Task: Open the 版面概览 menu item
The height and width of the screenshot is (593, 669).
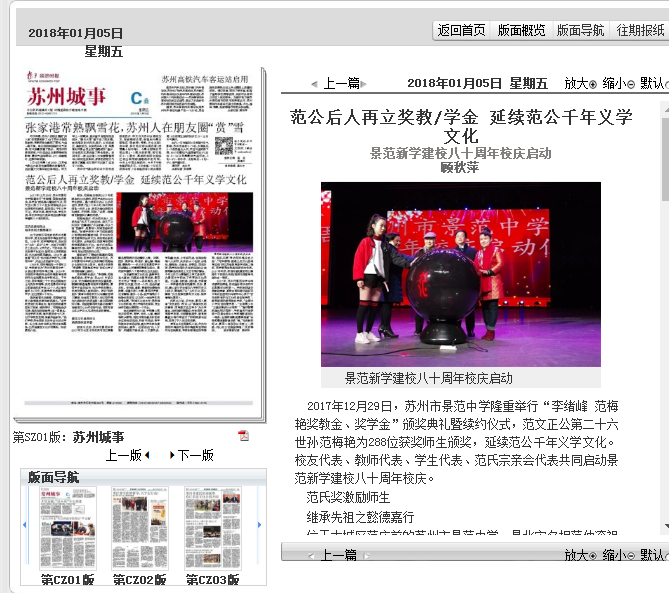Action: 521,31
